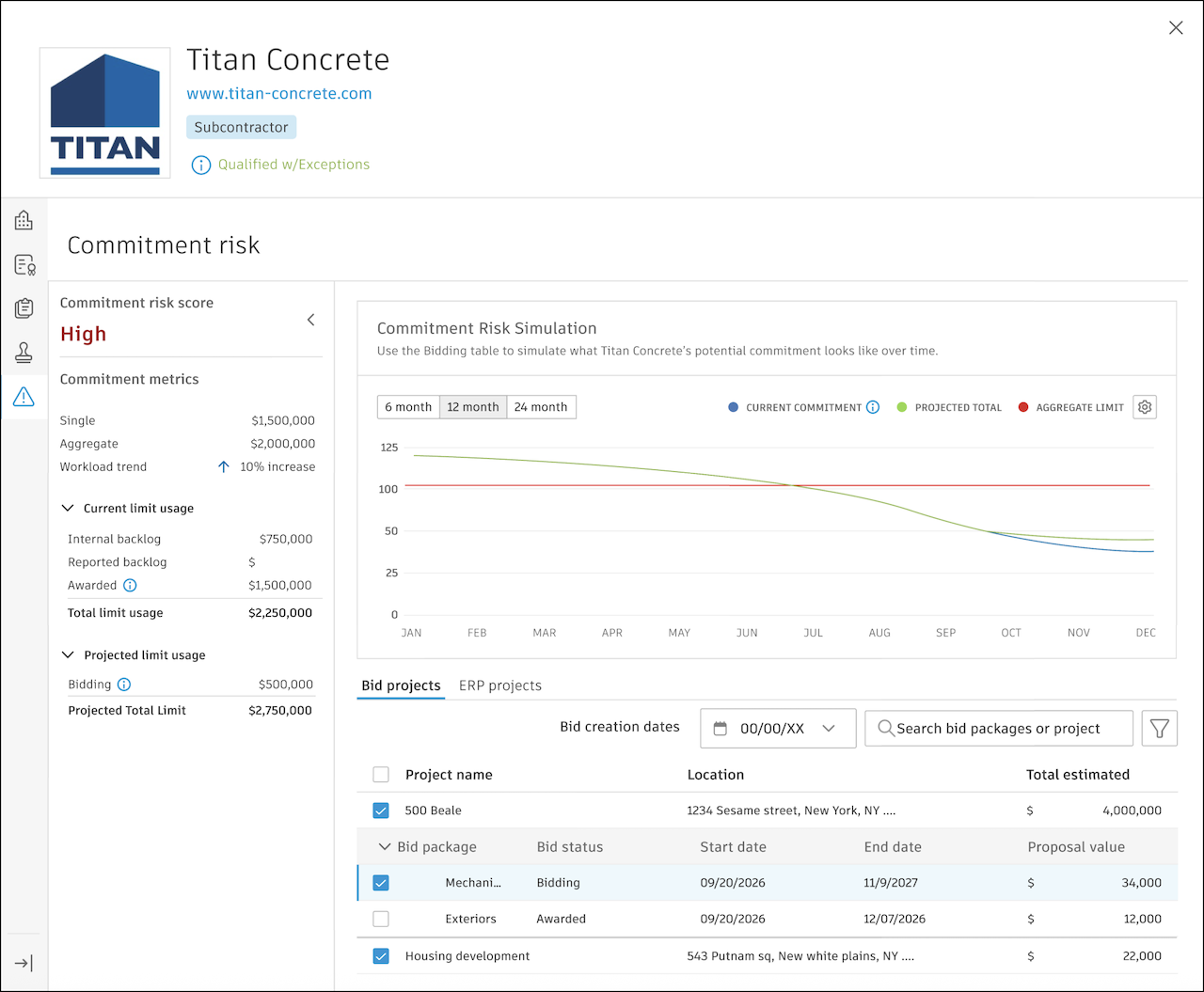
Task: Switch to the ERP projects tab
Action: click(x=500, y=685)
